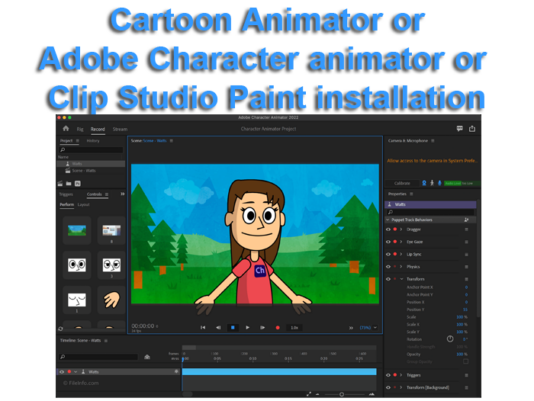Switch to the Rig mode tab
Screen dimensions: 534x401
[80, 129]
